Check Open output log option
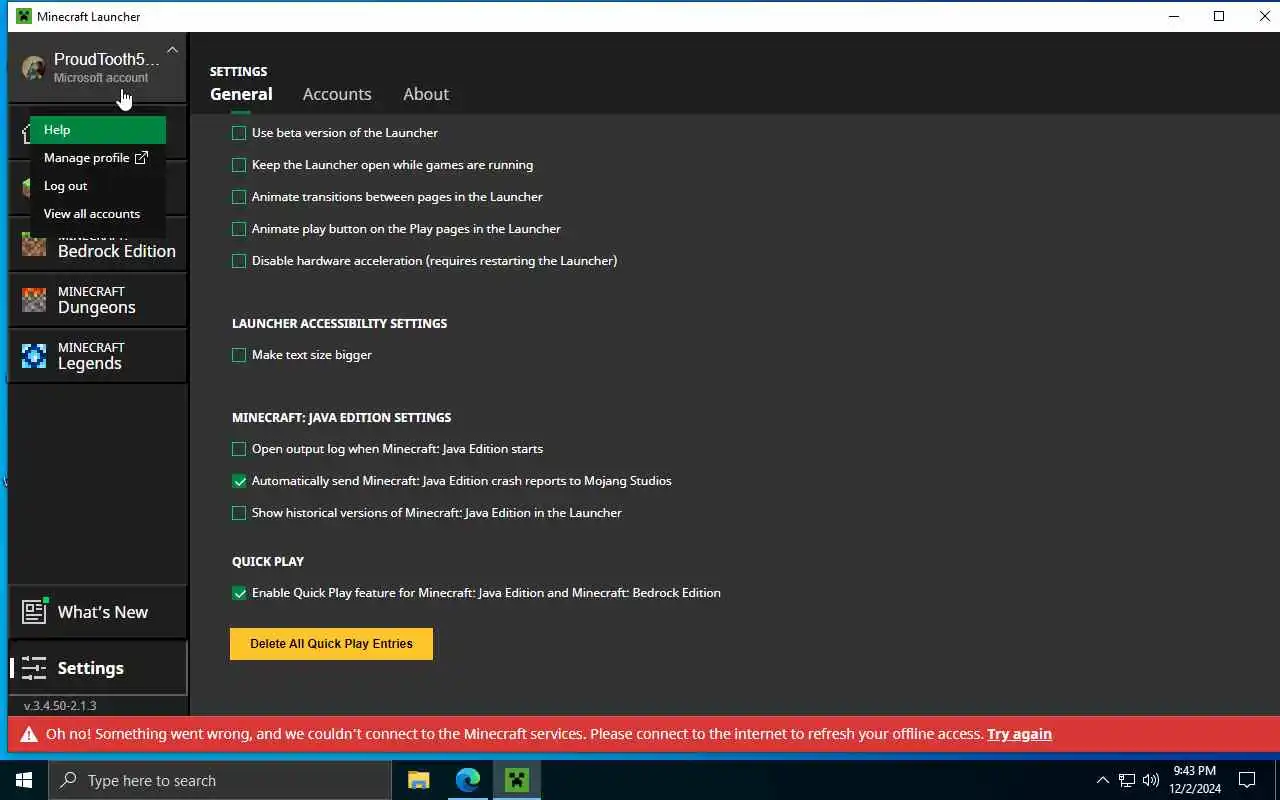1280x800 pixels. click(x=239, y=449)
